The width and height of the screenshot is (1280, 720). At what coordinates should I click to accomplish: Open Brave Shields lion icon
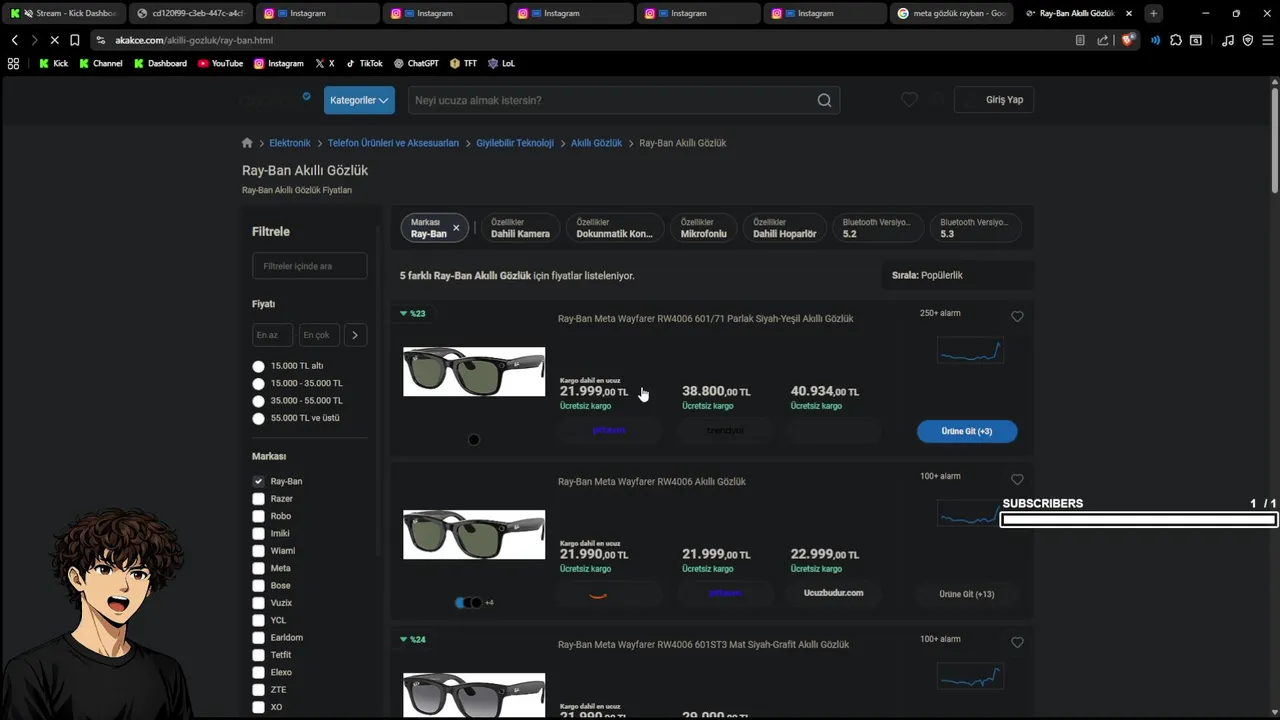point(1128,40)
